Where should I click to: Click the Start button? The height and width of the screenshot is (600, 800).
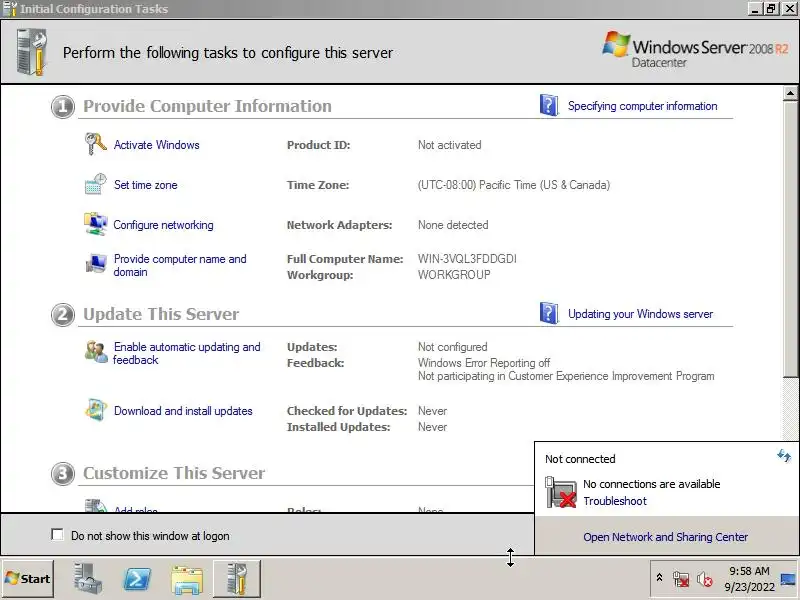coord(28,579)
